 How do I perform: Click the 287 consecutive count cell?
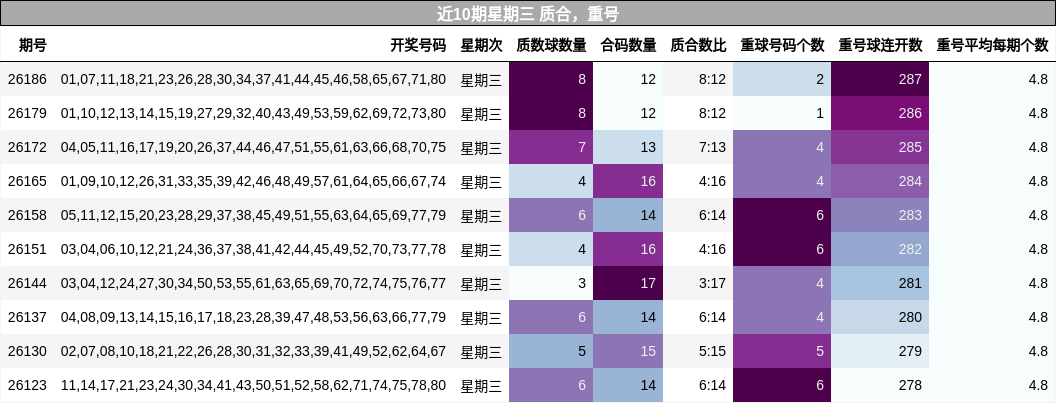(x=880, y=80)
